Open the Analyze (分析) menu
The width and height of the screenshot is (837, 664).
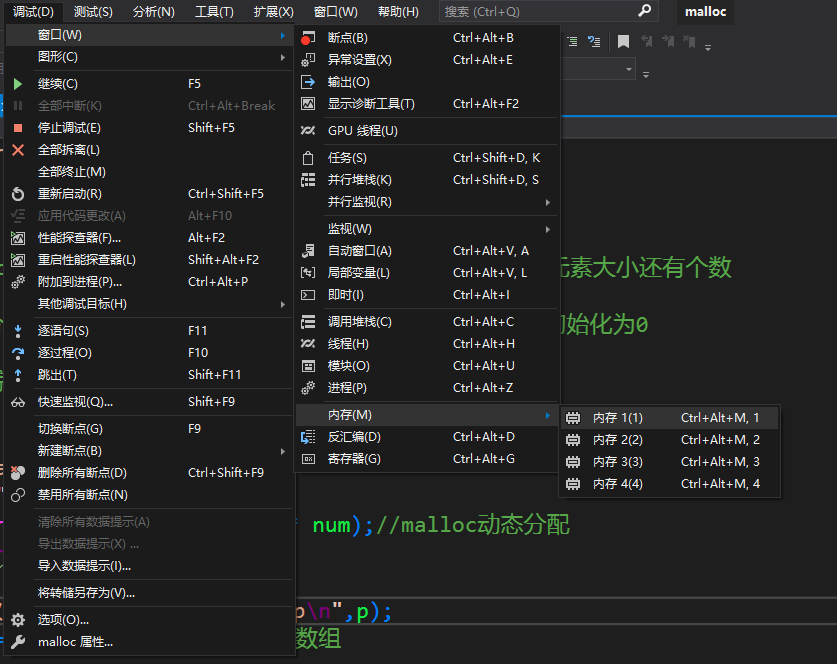(x=154, y=12)
